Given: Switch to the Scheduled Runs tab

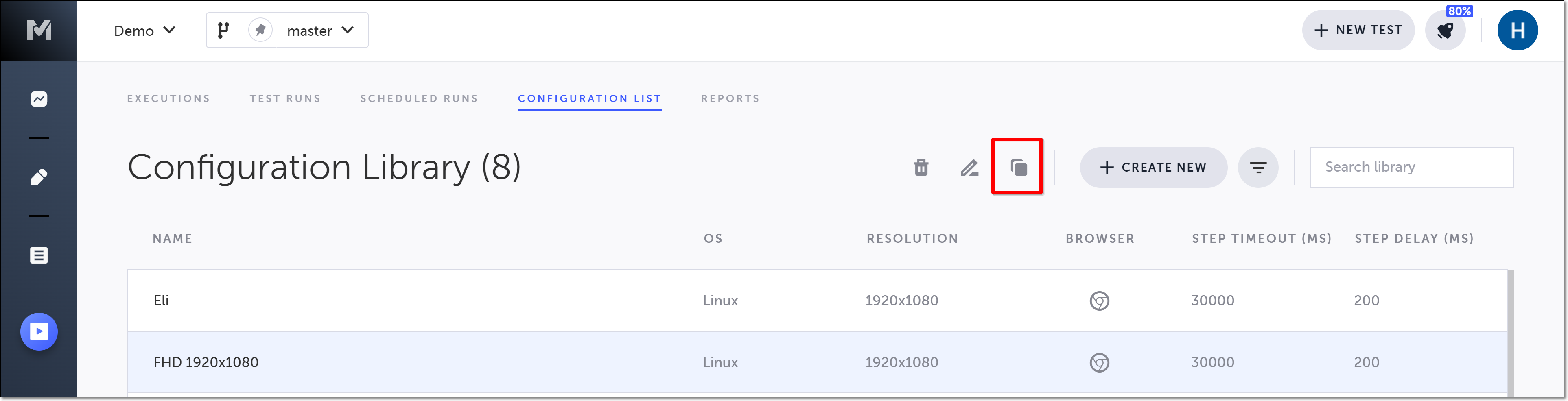Looking at the screenshot, I should (x=419, y=98).
